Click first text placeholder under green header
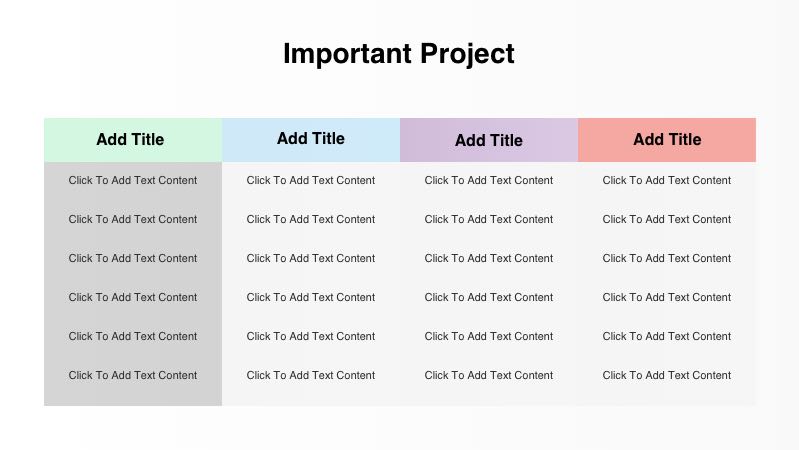Viewport: 799px width, 450px height. click(x=133, y=181)
